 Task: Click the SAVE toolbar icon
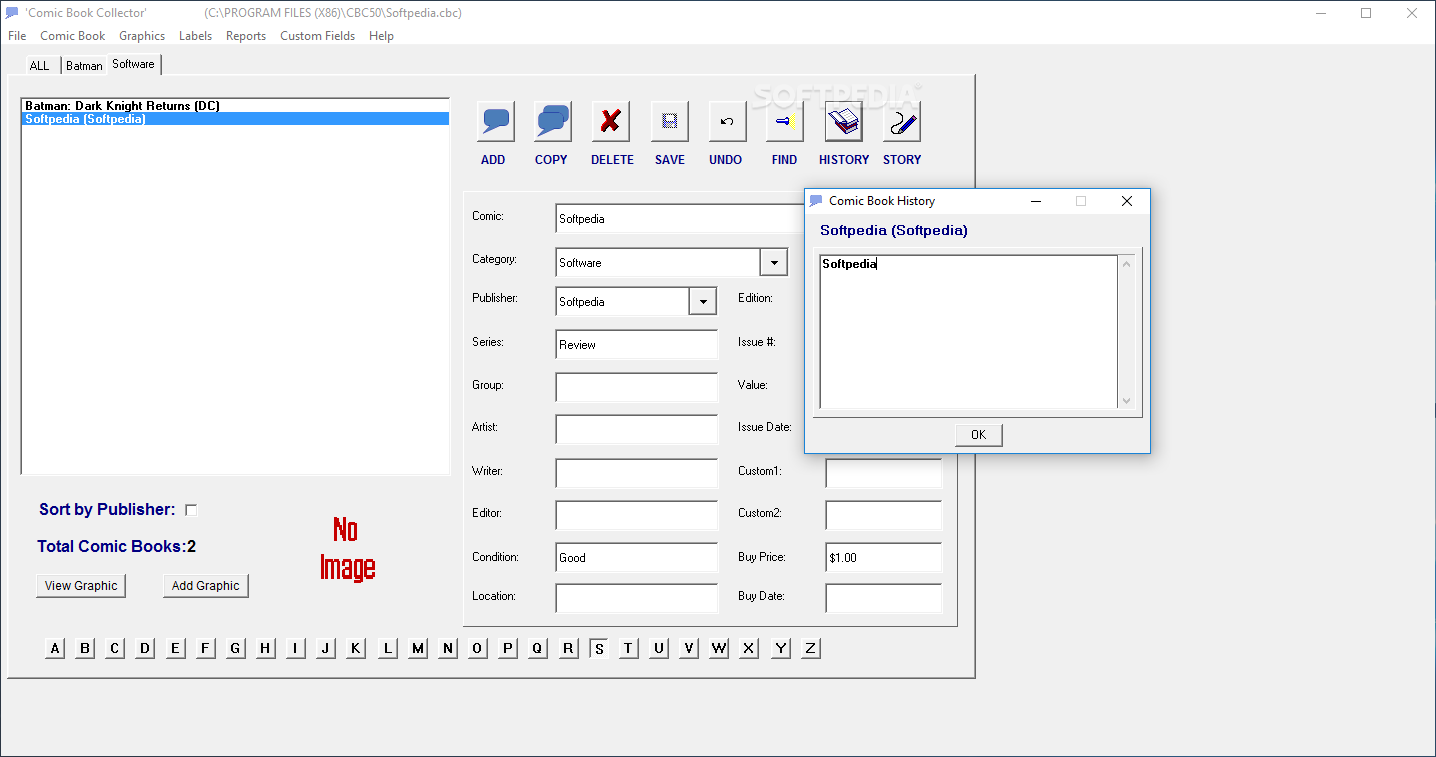670,122
